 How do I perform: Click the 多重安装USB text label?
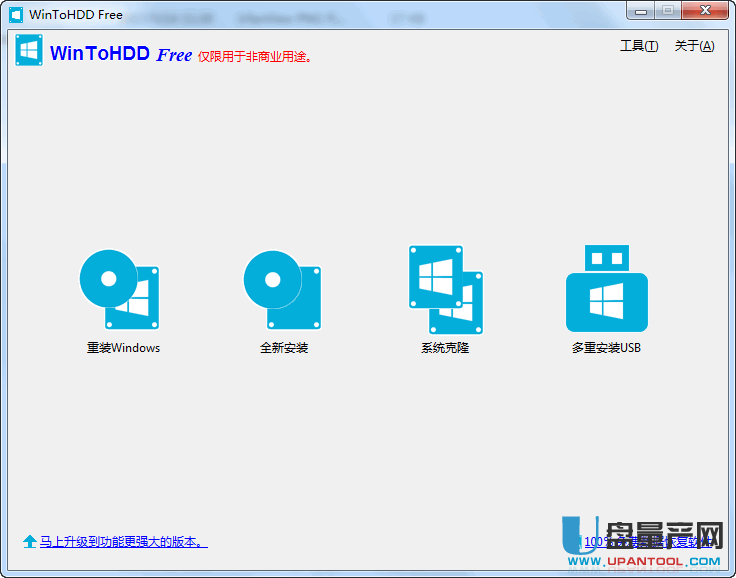pyautogui.click(x=606, y=348)
